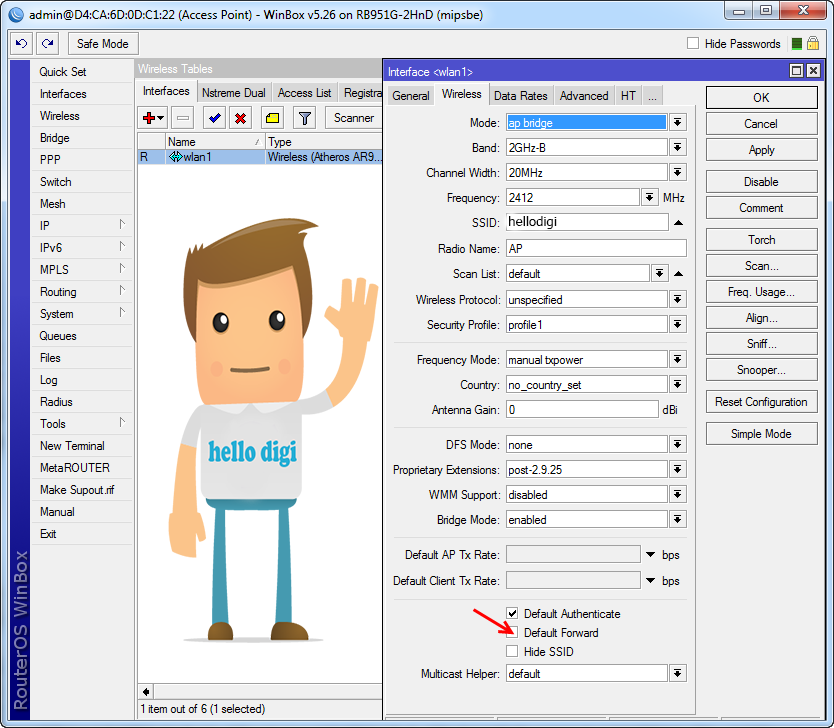Viewport: 834px width, 728px height.
Task: Click the WinBox title bar logo icon
Action: (x=16, y=14)
